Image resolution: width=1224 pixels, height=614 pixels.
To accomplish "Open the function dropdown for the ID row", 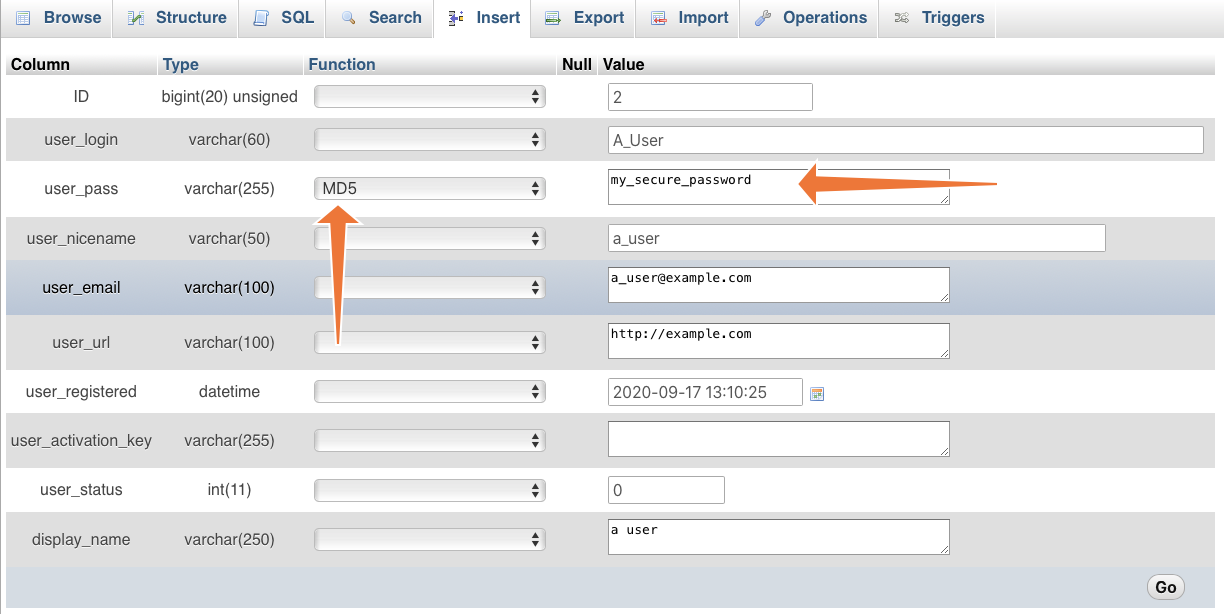I will pos(429,96).
